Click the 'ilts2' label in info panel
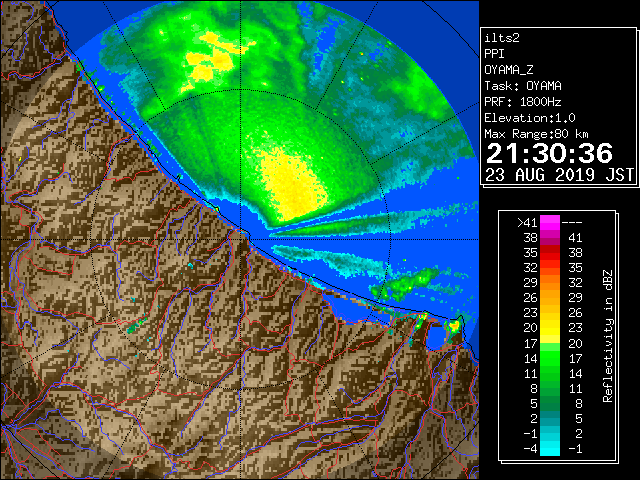 (502, 38)
